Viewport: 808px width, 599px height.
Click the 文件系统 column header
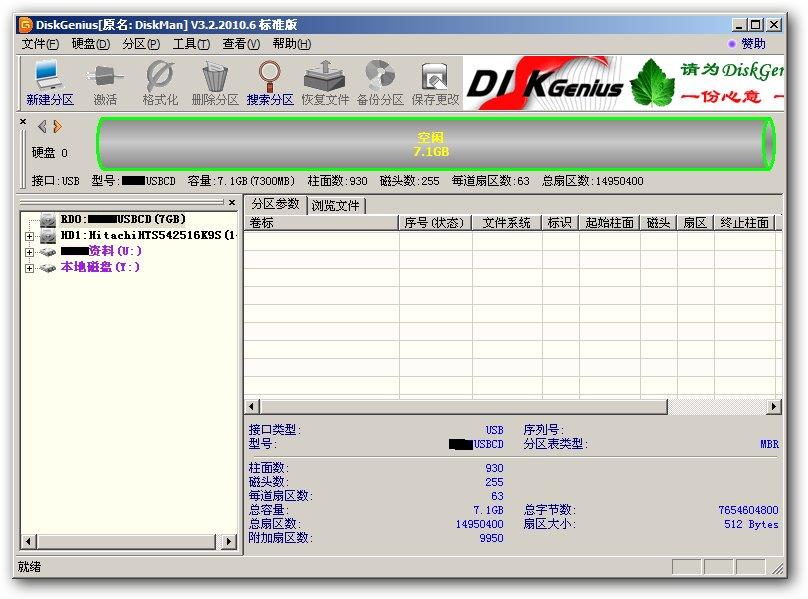point(507,223)
